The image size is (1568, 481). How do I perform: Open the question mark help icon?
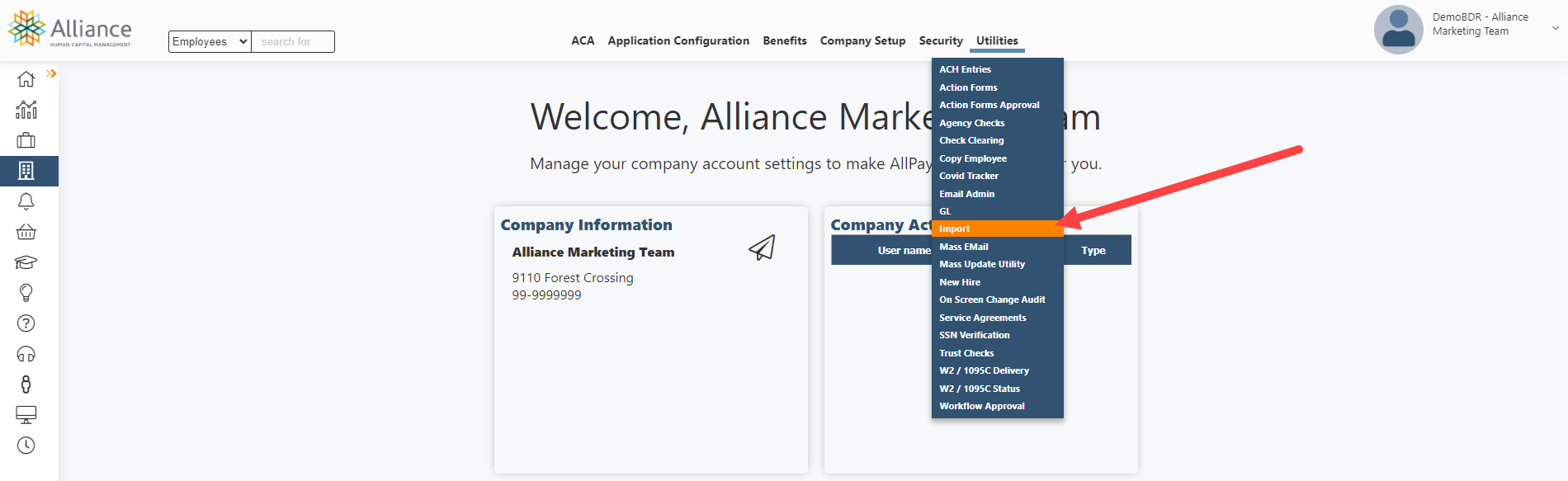(x=26, y=323)
